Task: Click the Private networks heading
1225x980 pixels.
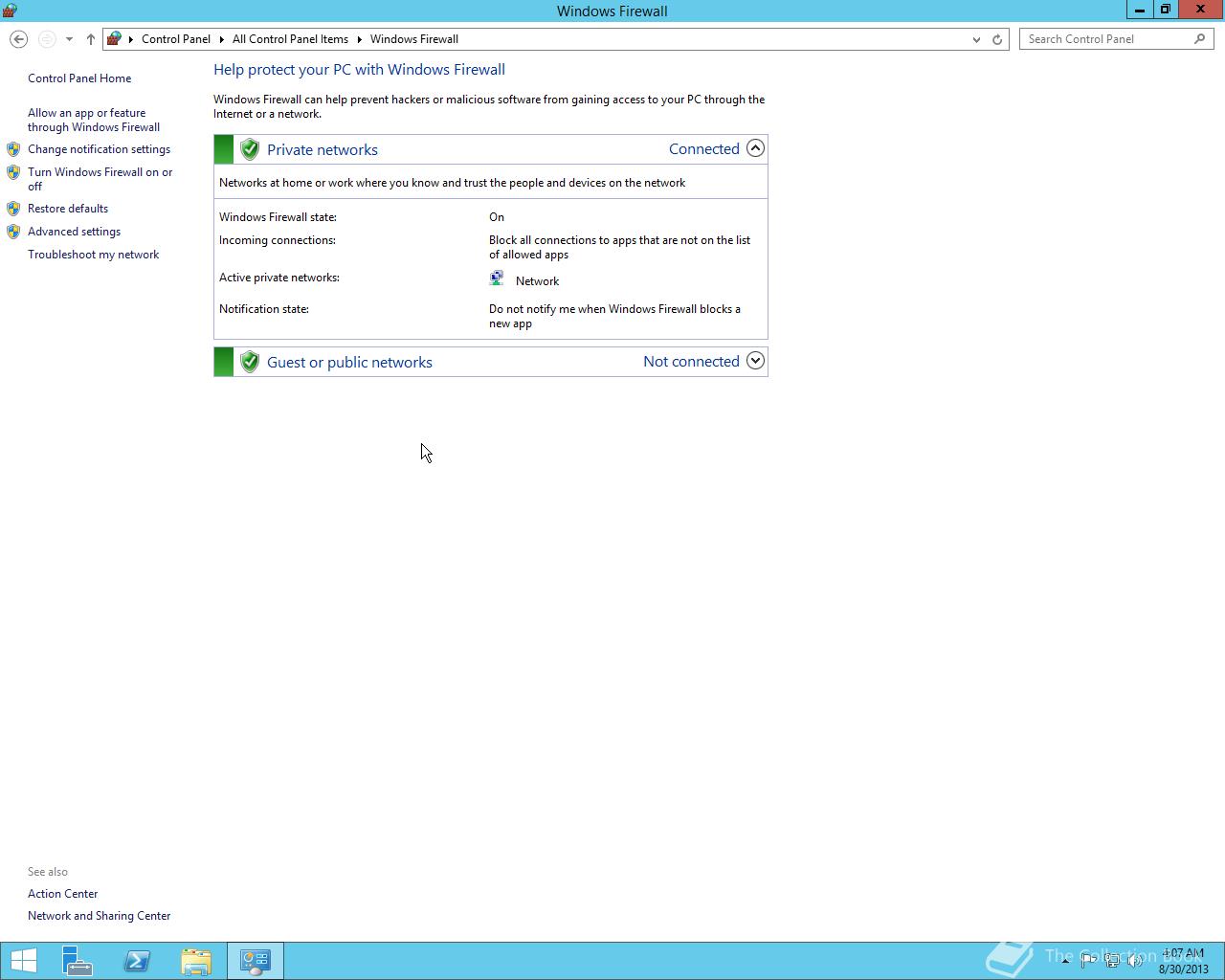Action: click(x=323, y=149)
